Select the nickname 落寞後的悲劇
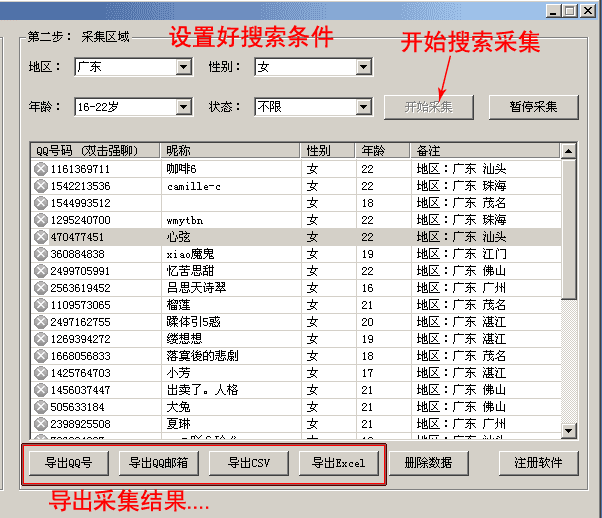The width and height of the screenshot is (602, 518). (202, 356)
